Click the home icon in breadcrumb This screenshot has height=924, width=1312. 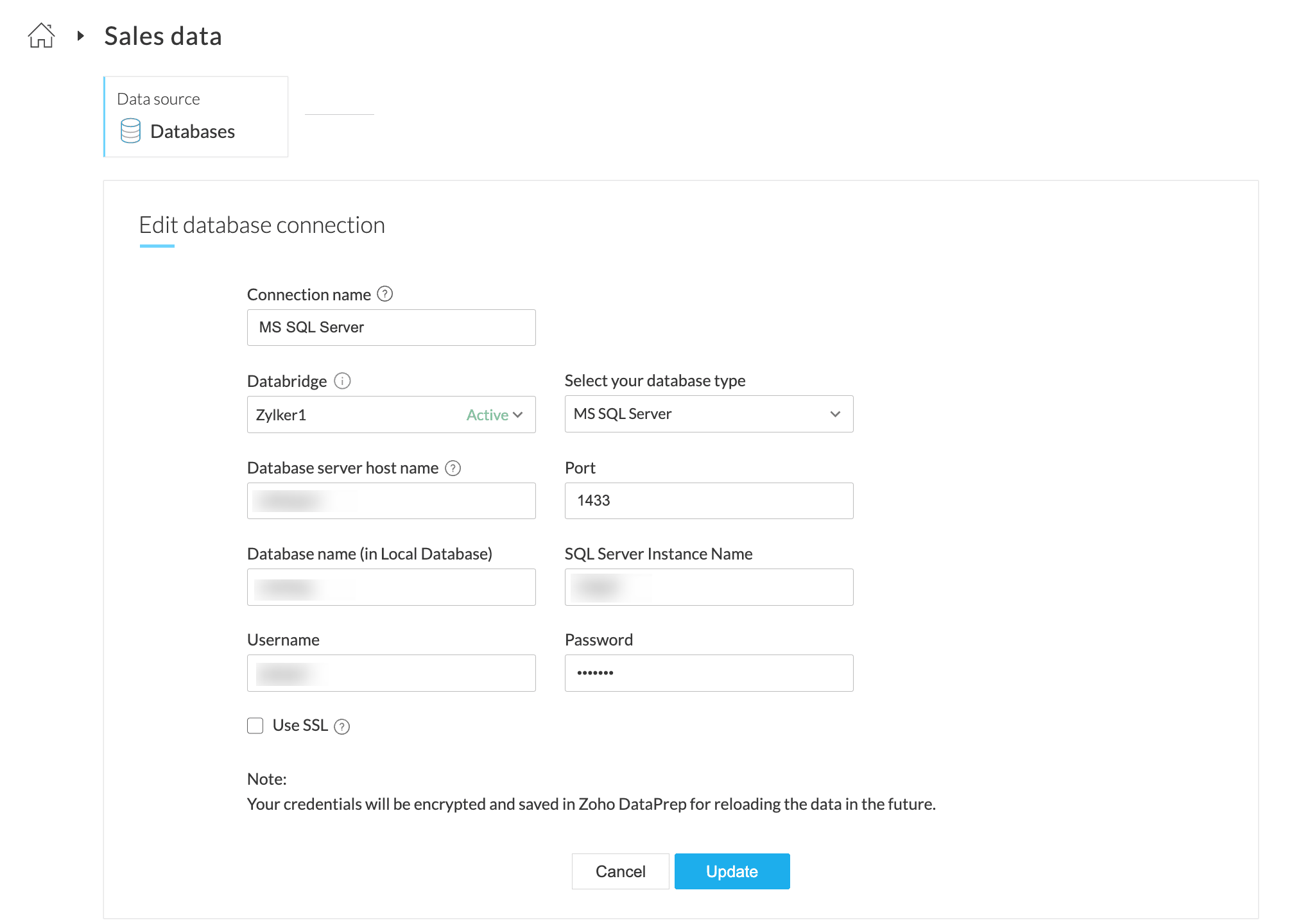(x=41, y=35)
